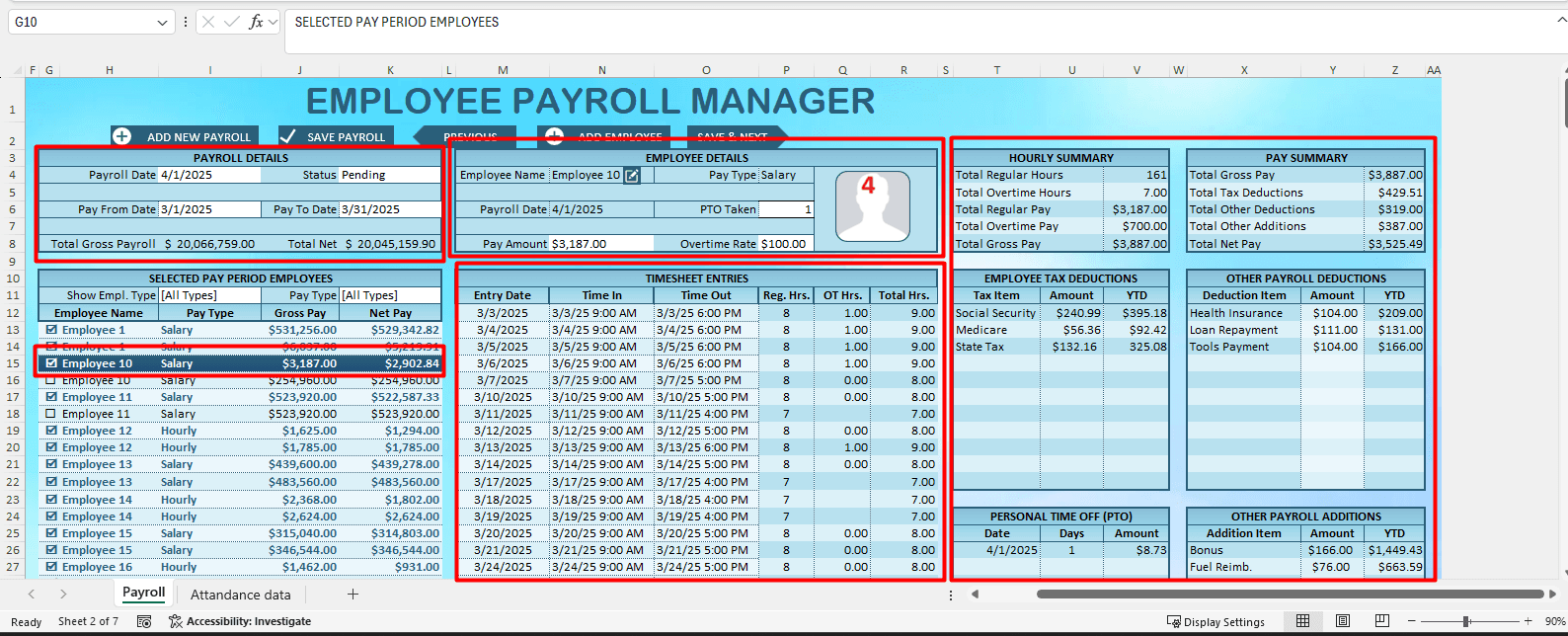Click the ADD EMPLOYEE button
The image size is (1568, 636).
coord(603,136)
